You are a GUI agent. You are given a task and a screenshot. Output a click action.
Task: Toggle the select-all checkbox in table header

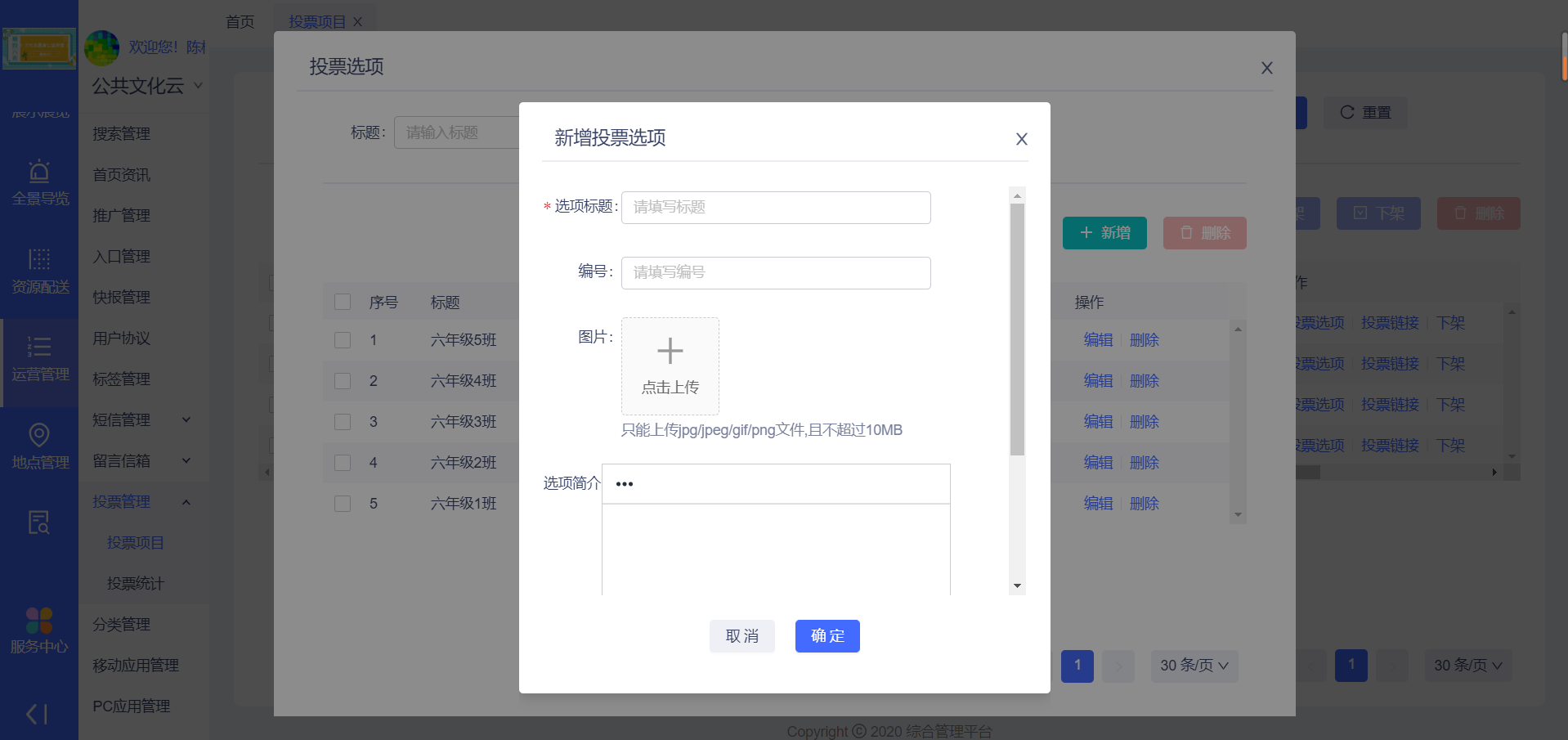pyautogui.click(x=343, y=303)
